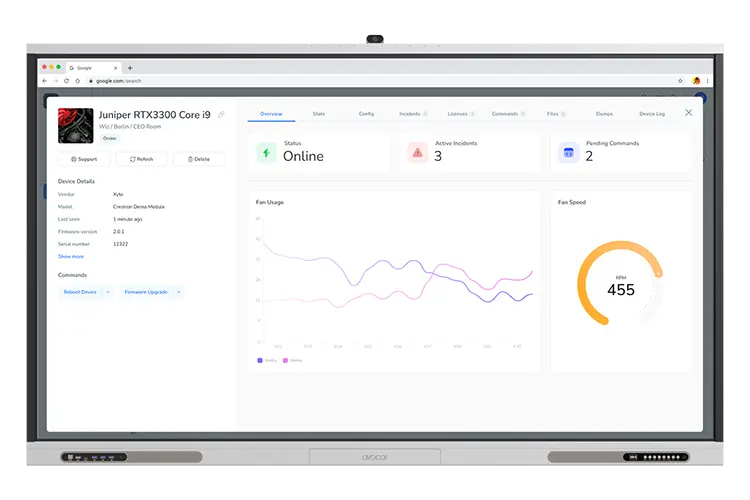Image resolution: width=750 pixels, height=500 pixels.
Task: Close the device details panel with X
Action: 688,112
